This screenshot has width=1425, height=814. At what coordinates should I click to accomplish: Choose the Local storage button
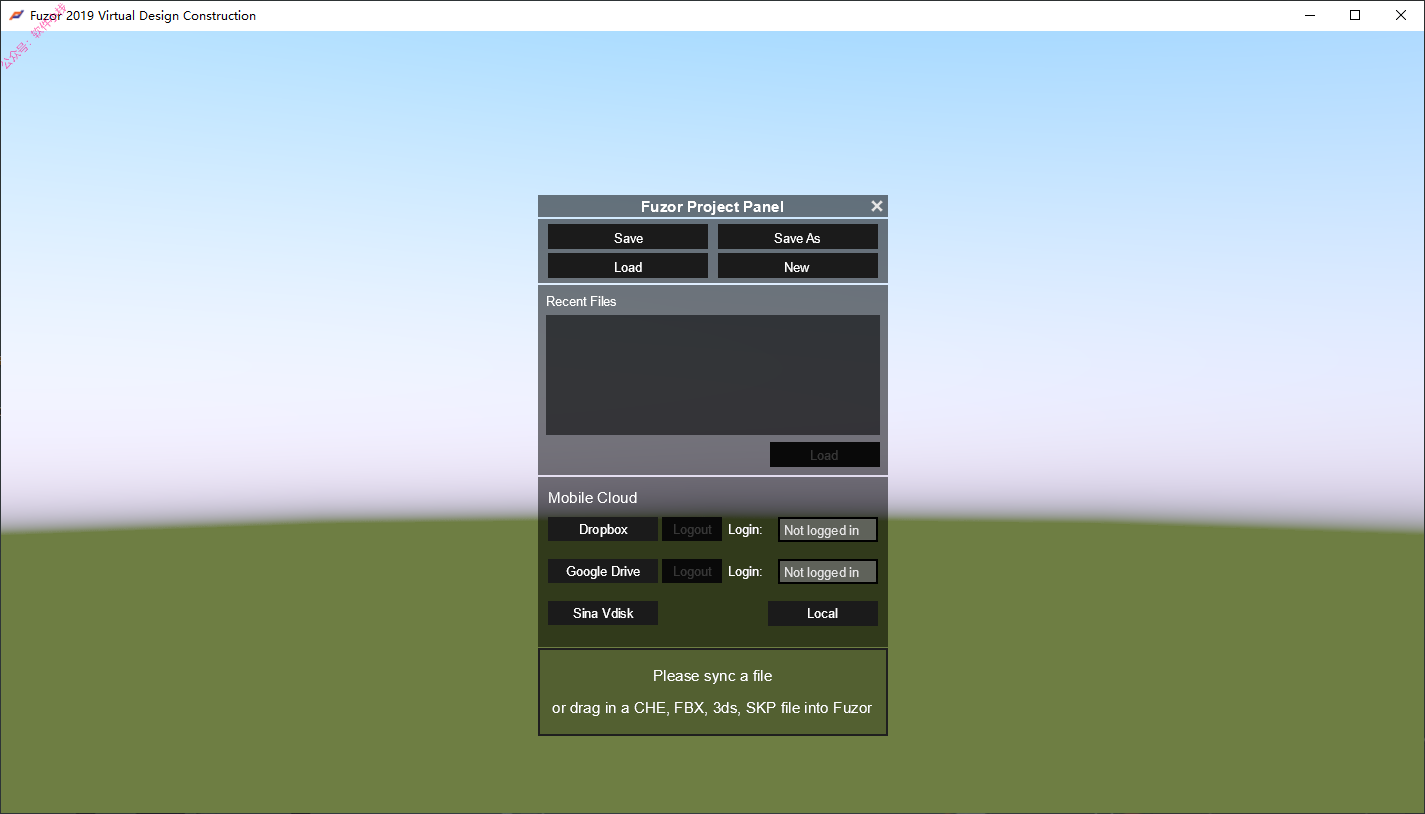(823, 613)
